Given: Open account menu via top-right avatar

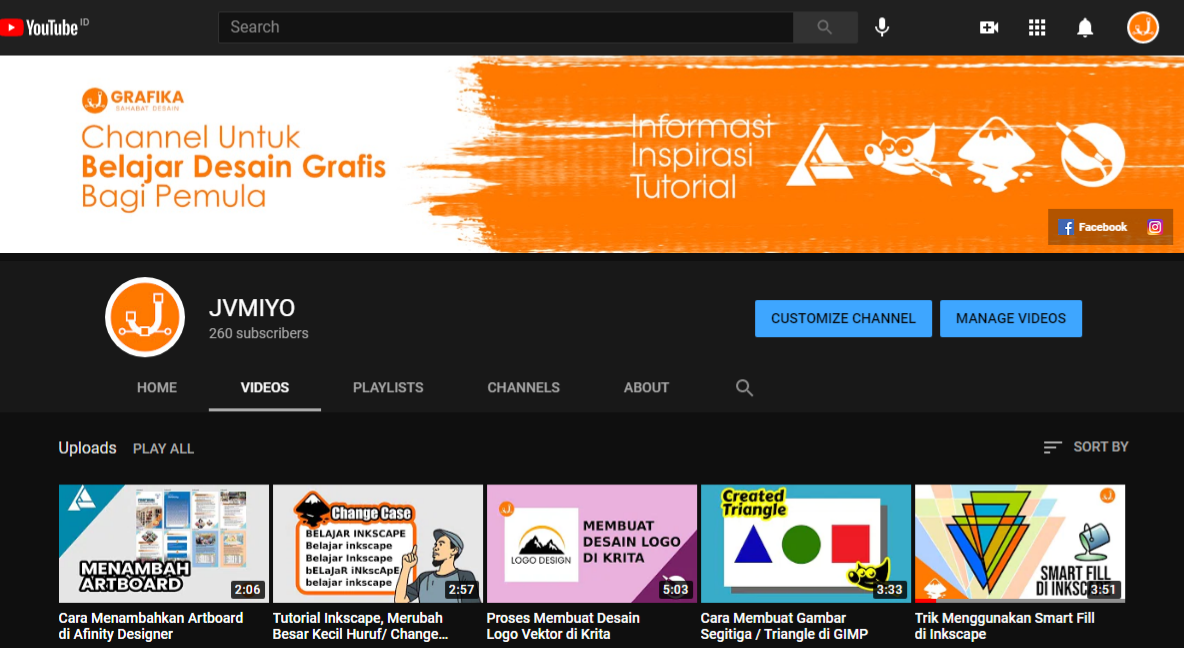Looking at the screenshot, I should 1142,27.
